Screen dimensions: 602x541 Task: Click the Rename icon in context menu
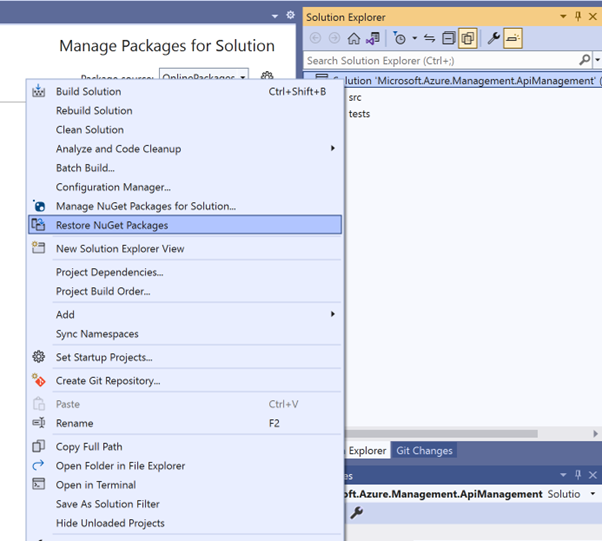(x=38, y=423)
